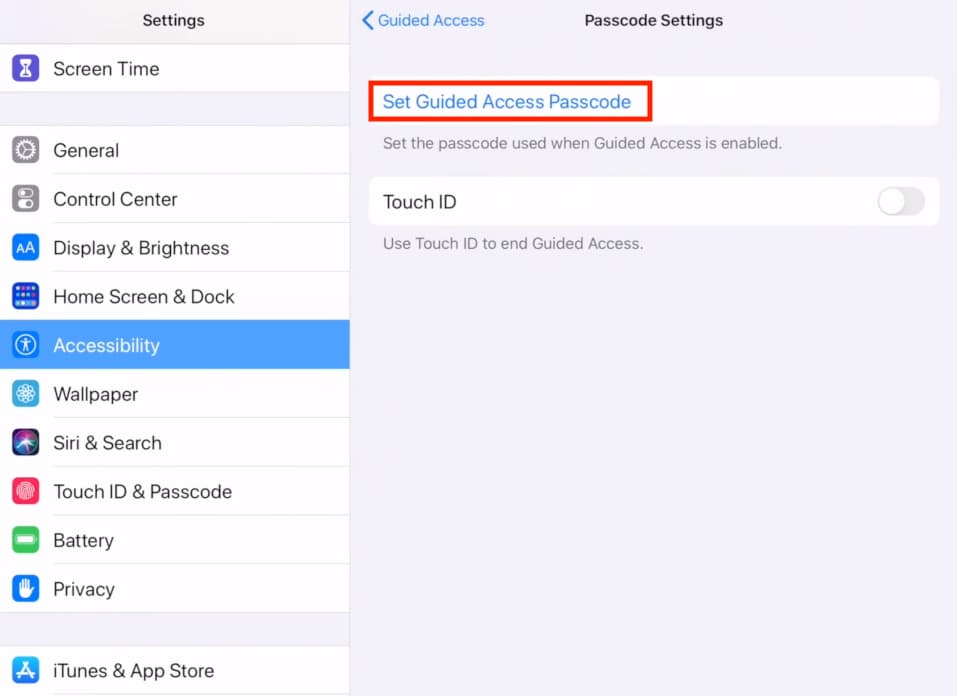Select the green Battery icon
957x696 pixels.
(x=26, y=540)
